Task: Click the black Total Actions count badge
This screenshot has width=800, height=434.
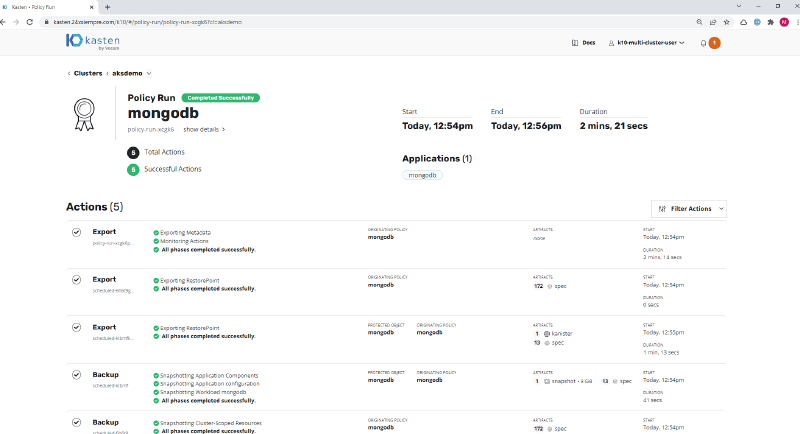Action: point(133,152)
